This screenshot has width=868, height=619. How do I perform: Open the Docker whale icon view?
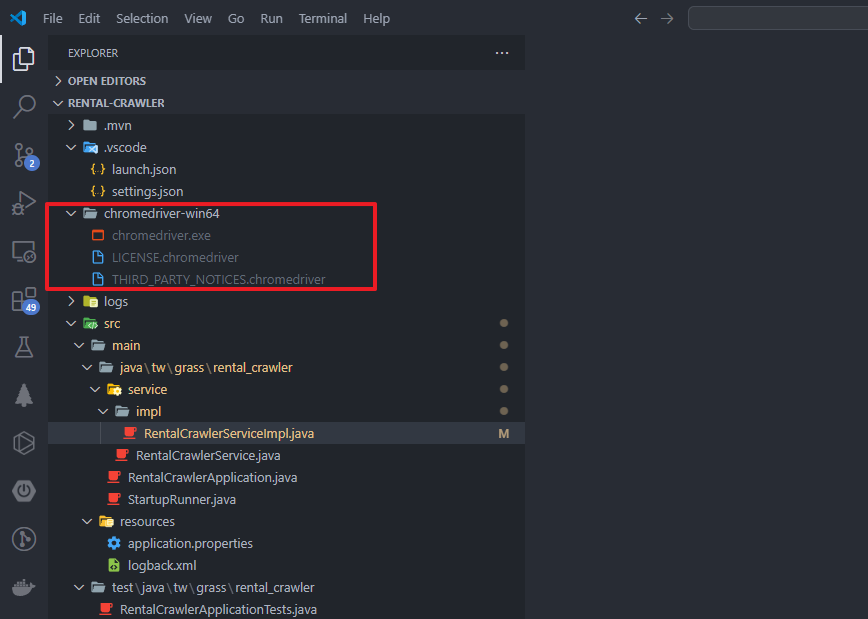tap(24, 587)
